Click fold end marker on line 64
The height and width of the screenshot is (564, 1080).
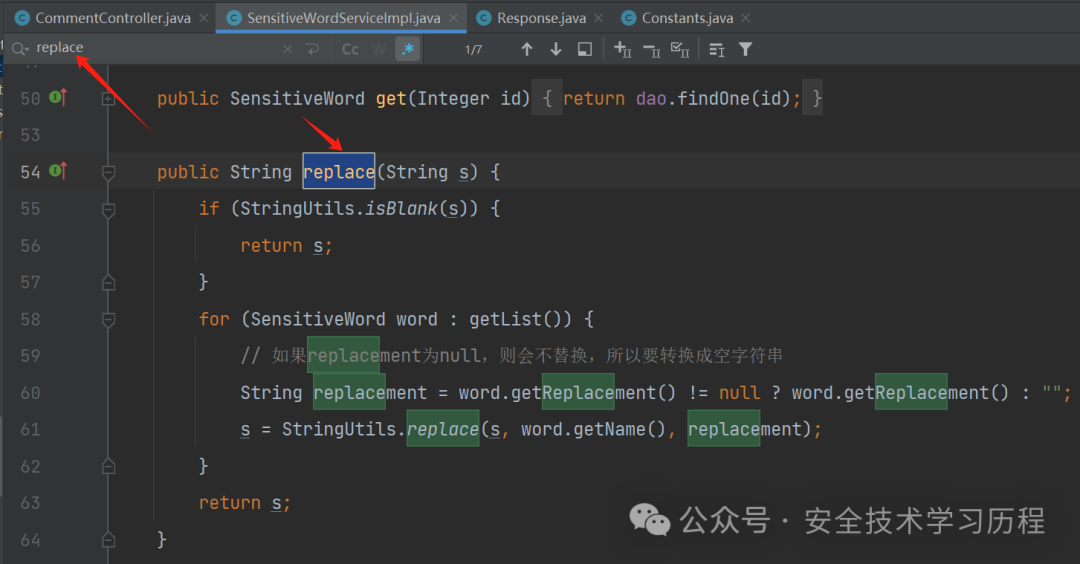coord(108,540)
